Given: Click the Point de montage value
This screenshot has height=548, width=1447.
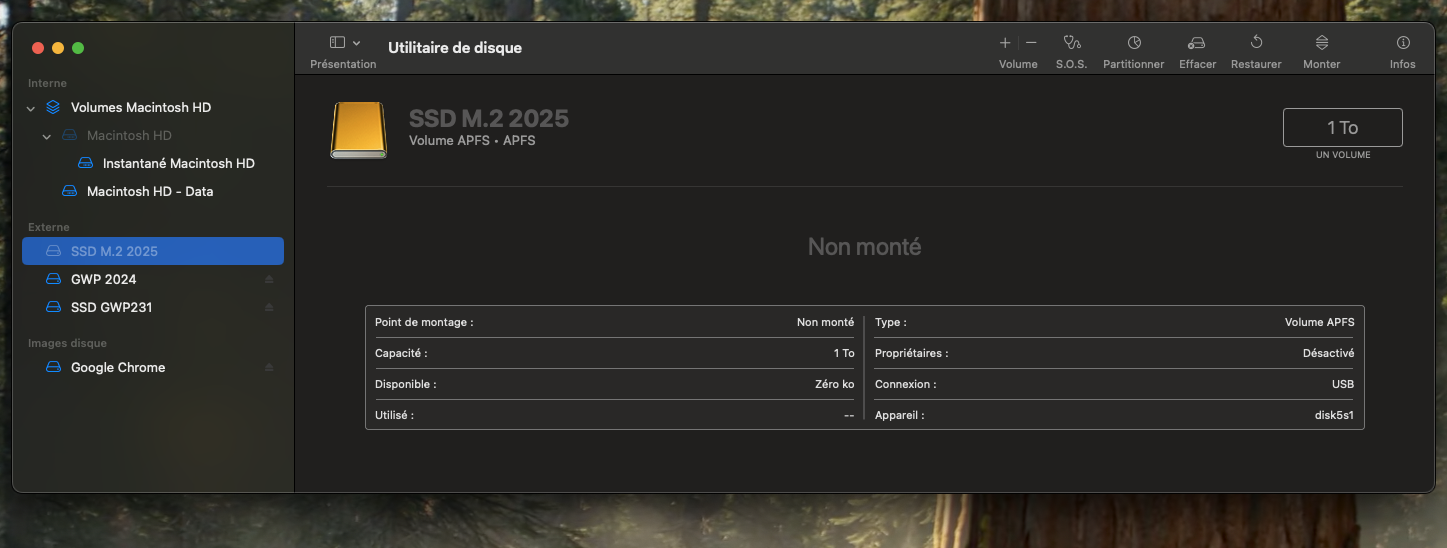Looking at the screenshot, I should 825,322.
